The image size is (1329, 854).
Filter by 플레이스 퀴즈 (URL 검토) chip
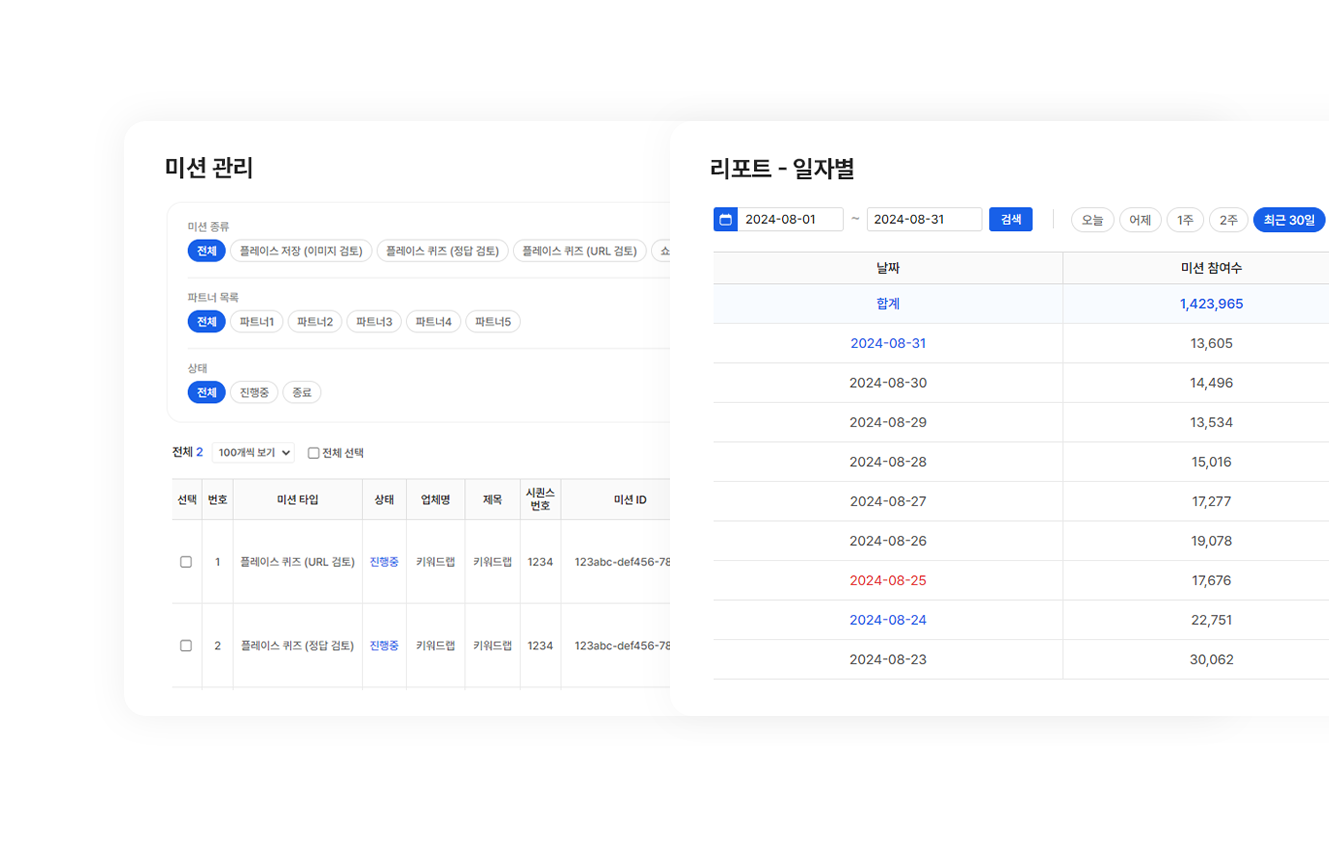pos(580,251)
